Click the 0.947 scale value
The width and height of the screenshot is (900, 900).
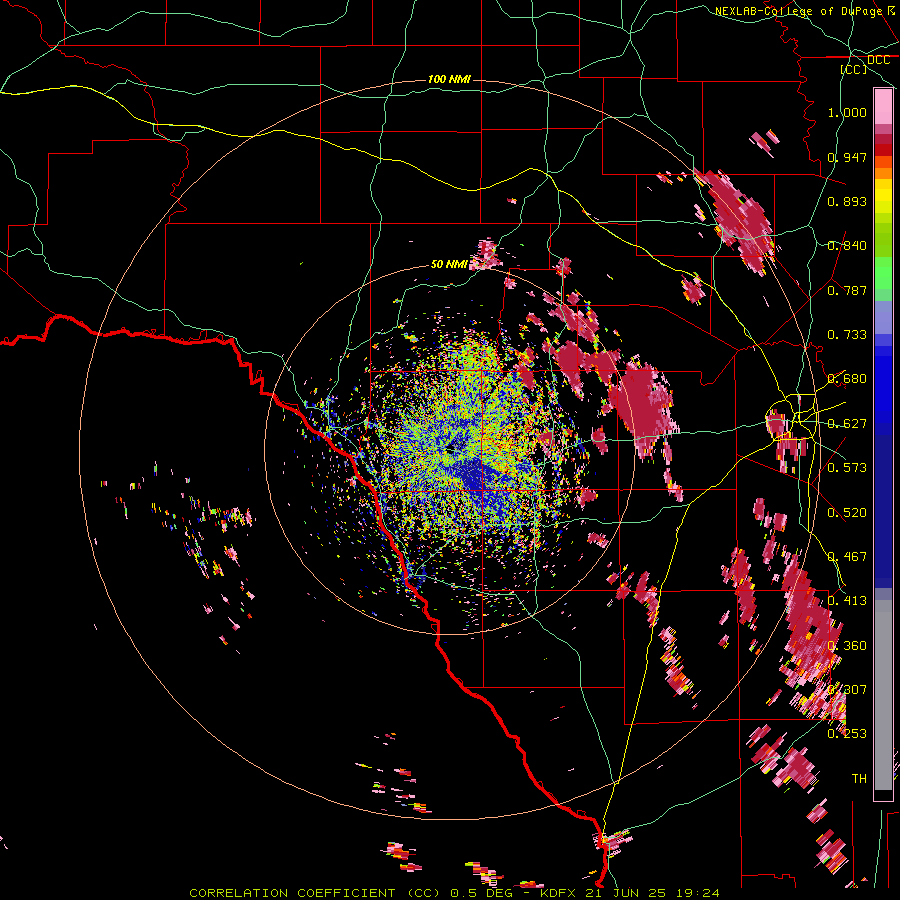[x=847, y=157]
